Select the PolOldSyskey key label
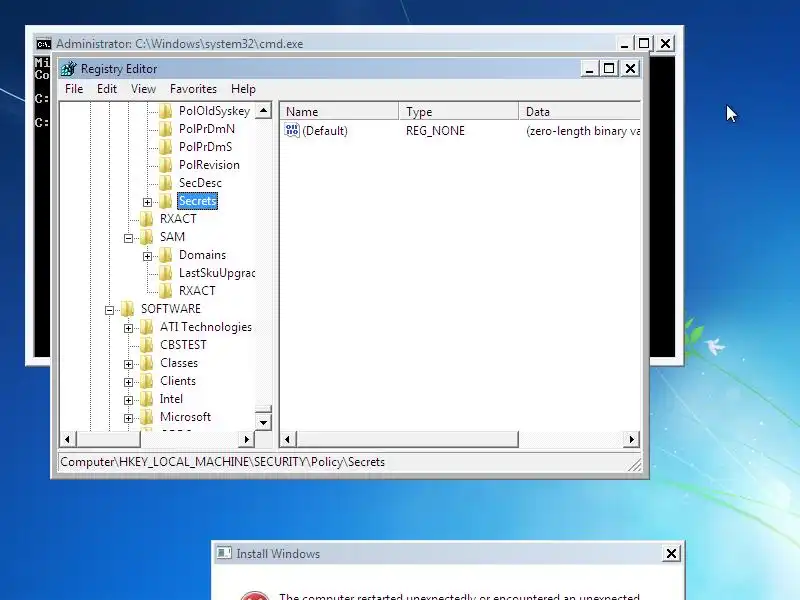800x600 pixels. tap(214, 111)
